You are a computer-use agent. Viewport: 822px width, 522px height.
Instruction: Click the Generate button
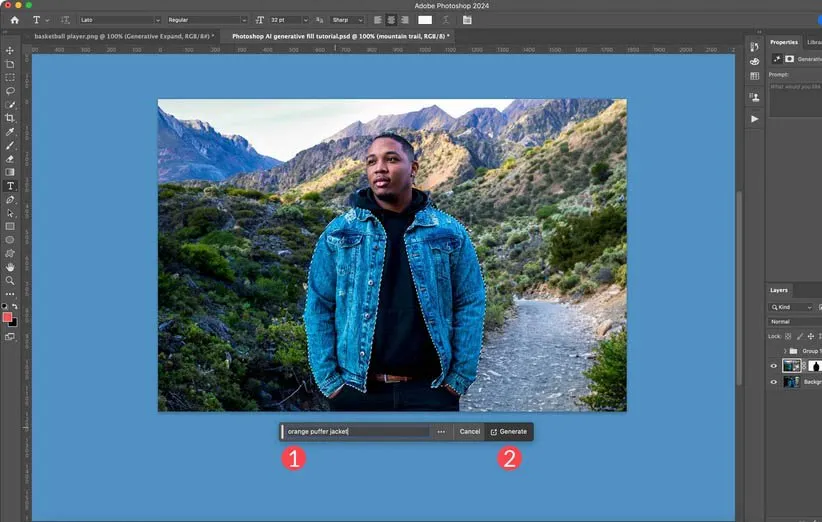click(508, 432)
